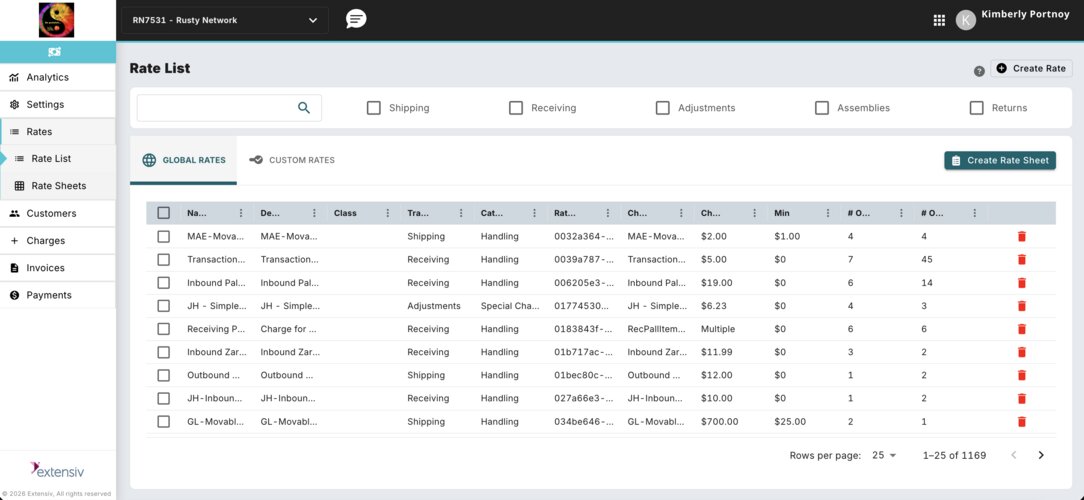Image resolution: width=1084 pixels, height=500 pixels.
Task: Open the Kimberly Portnoy user avatar
Action: click(x=965, y=20)
